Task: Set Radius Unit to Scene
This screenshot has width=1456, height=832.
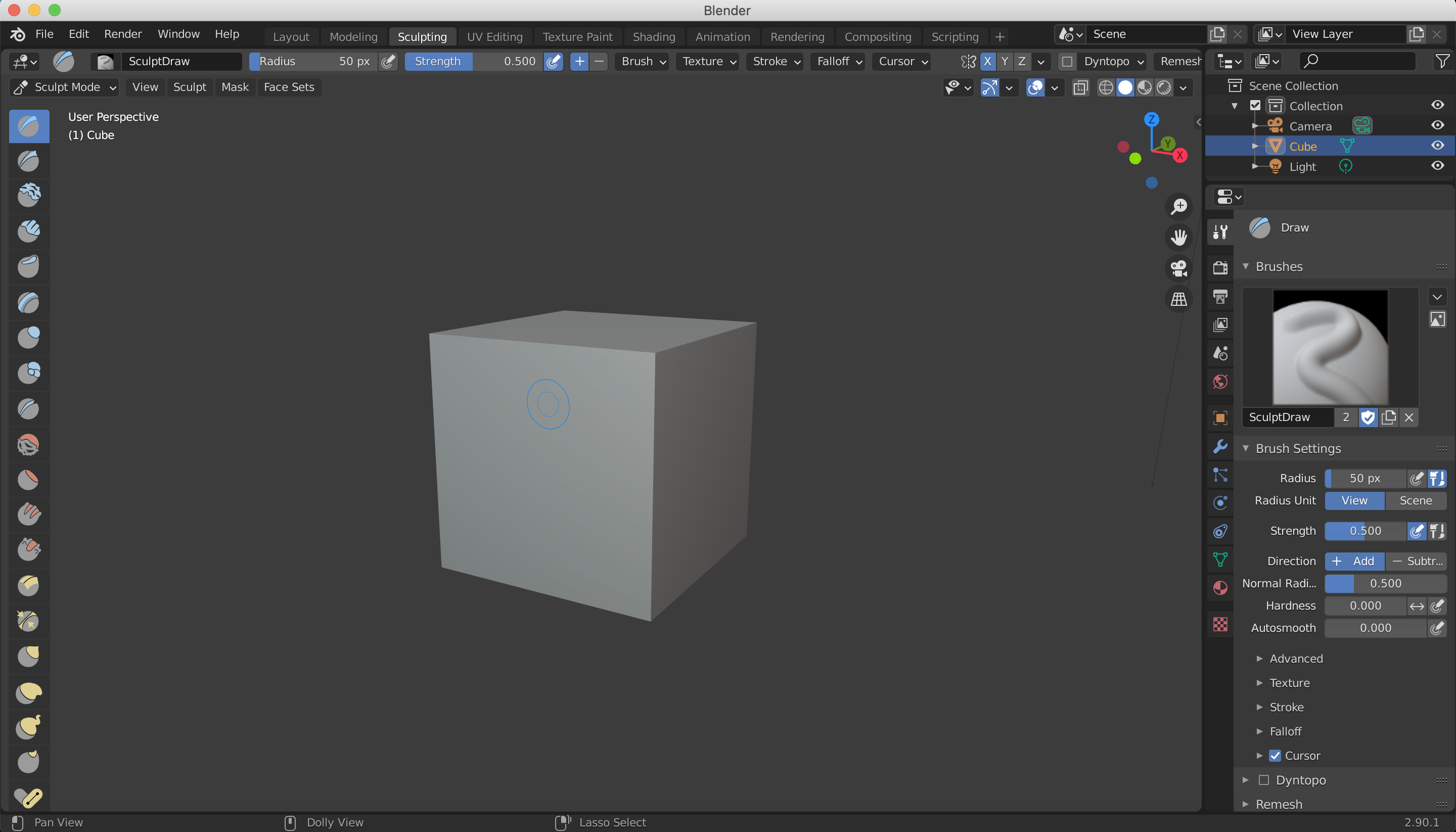Action: pos(1416,500)
